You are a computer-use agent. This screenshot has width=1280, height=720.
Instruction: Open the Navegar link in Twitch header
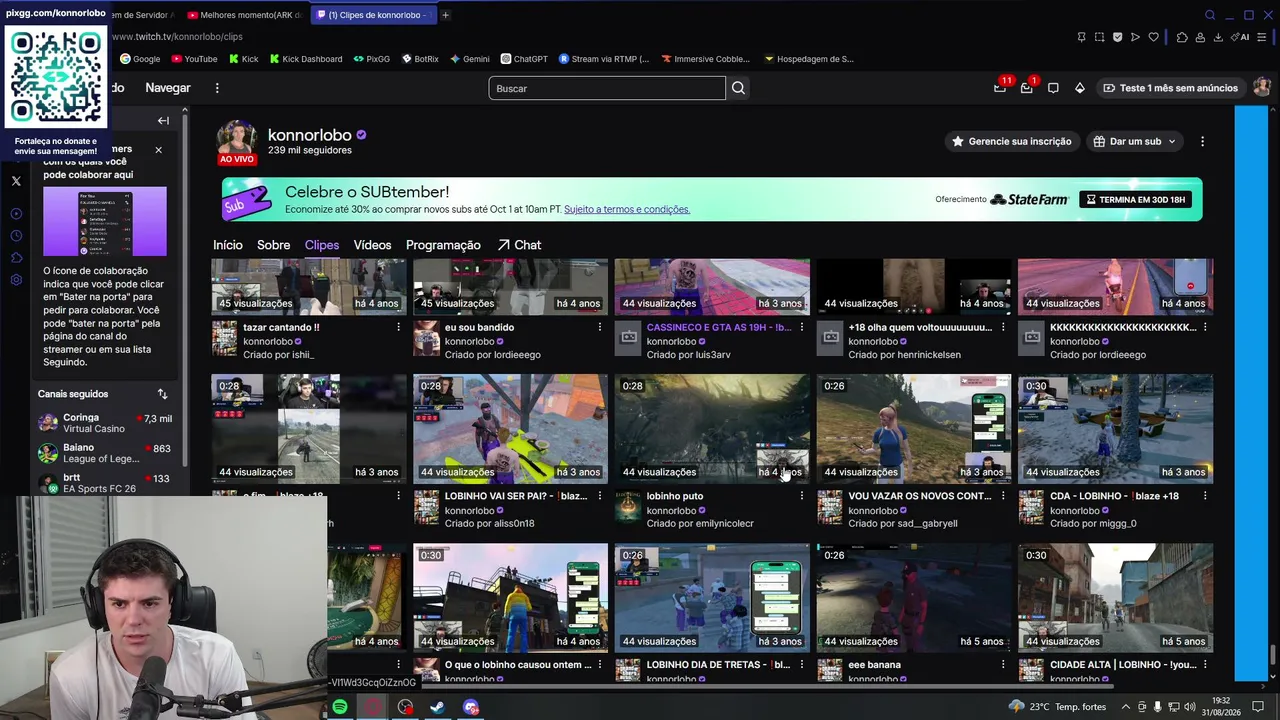pyautogui.click(x=168, y=88)
